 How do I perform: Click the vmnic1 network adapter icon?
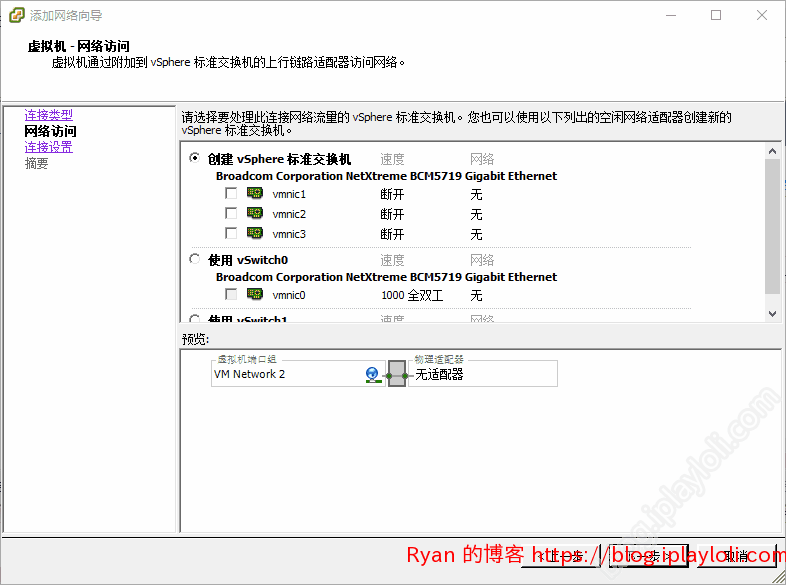255,193
